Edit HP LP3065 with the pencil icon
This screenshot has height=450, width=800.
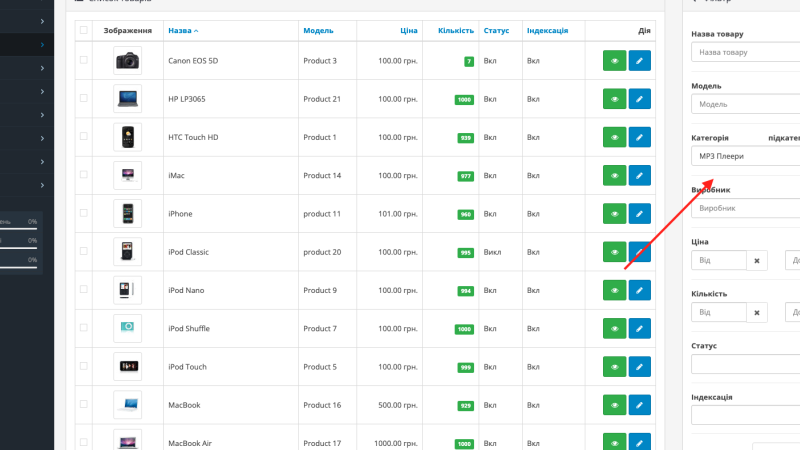tap(639, 99)
